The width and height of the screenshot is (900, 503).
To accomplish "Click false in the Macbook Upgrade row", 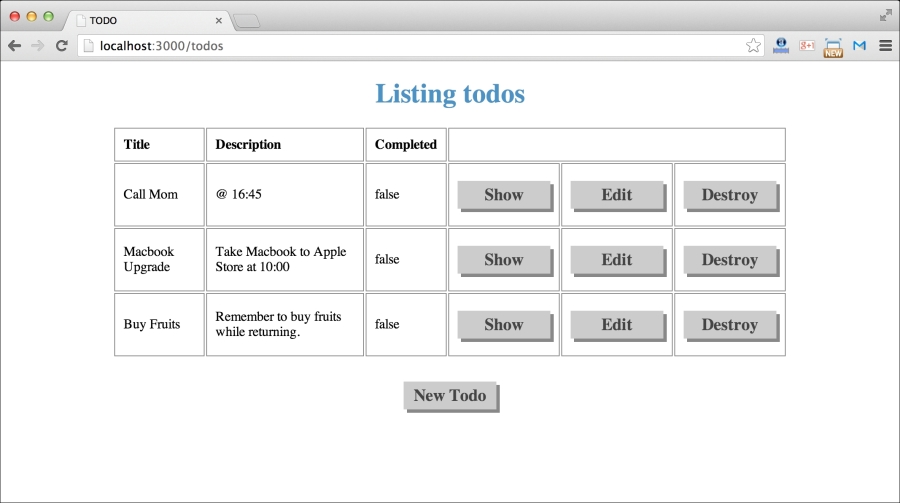I will coord(387,259).
